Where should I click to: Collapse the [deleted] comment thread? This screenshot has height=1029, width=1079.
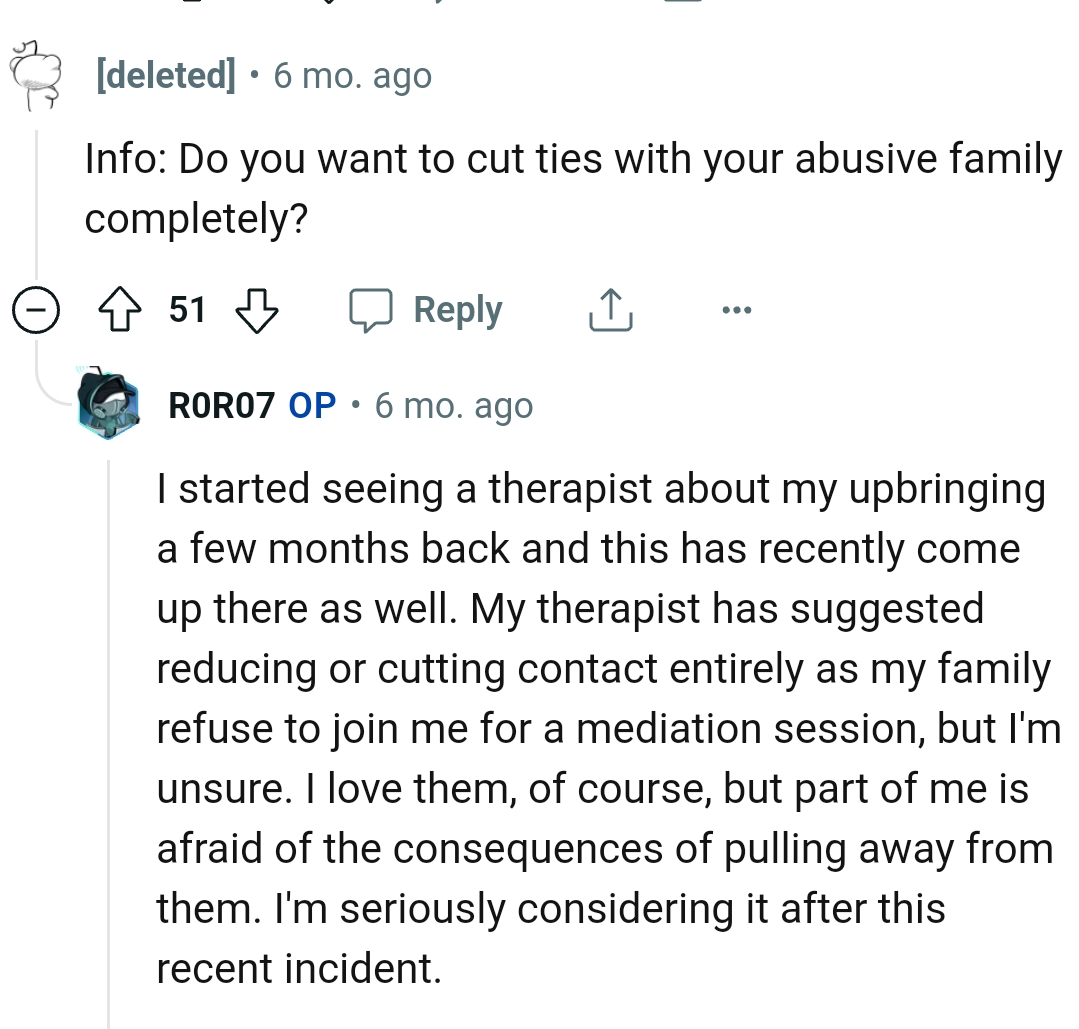pos(36,310)
